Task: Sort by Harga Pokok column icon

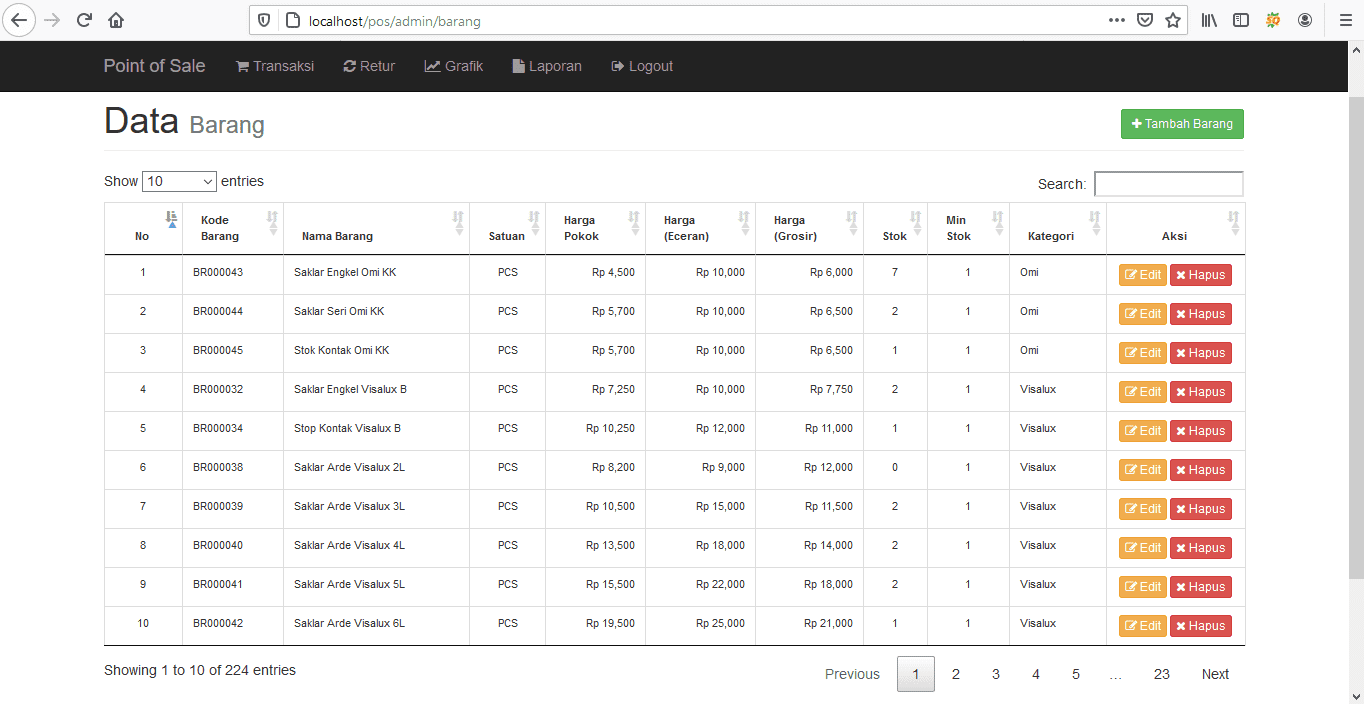Action: [635, 223]
